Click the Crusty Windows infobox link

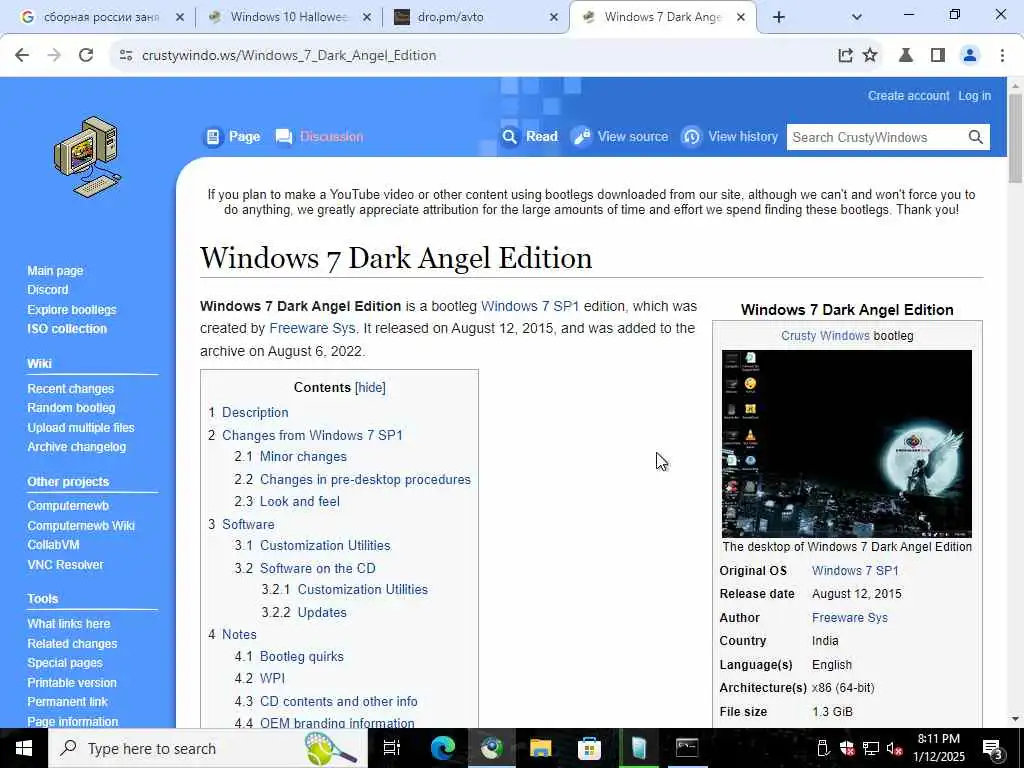point(825,336)
